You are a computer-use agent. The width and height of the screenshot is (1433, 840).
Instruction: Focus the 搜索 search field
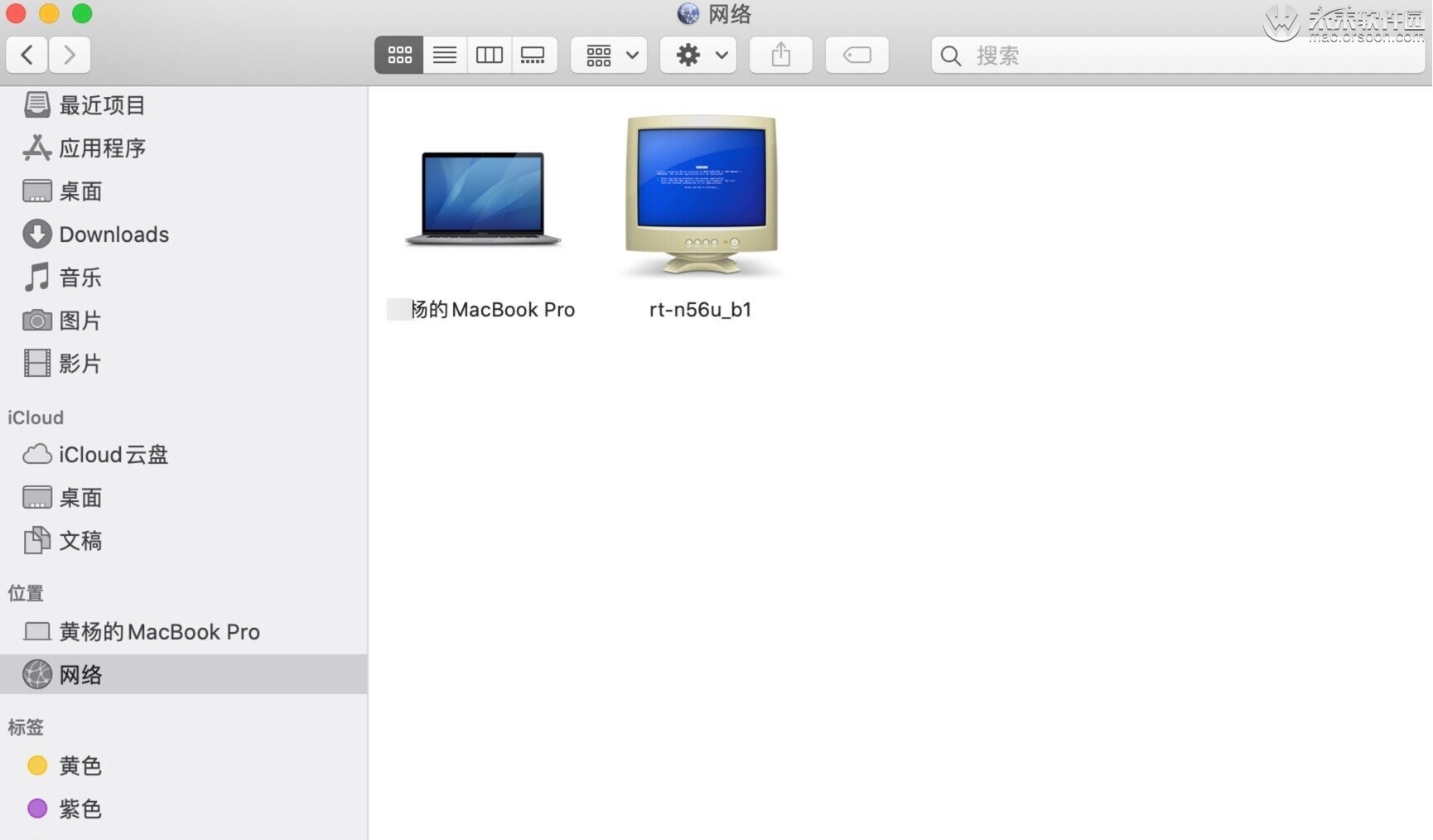[1178, 56]
